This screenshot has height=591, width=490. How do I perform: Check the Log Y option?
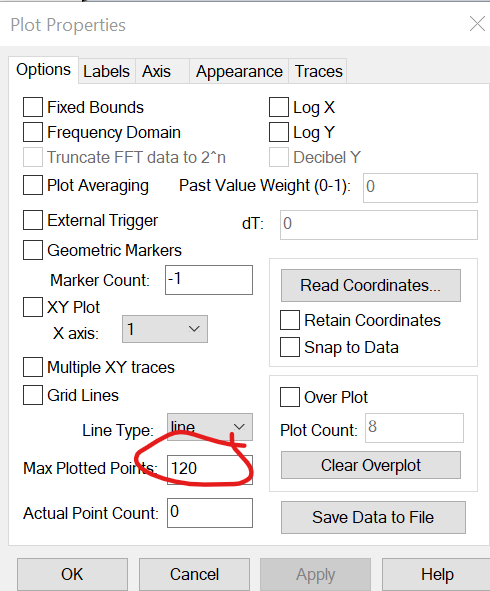point(279,132)
